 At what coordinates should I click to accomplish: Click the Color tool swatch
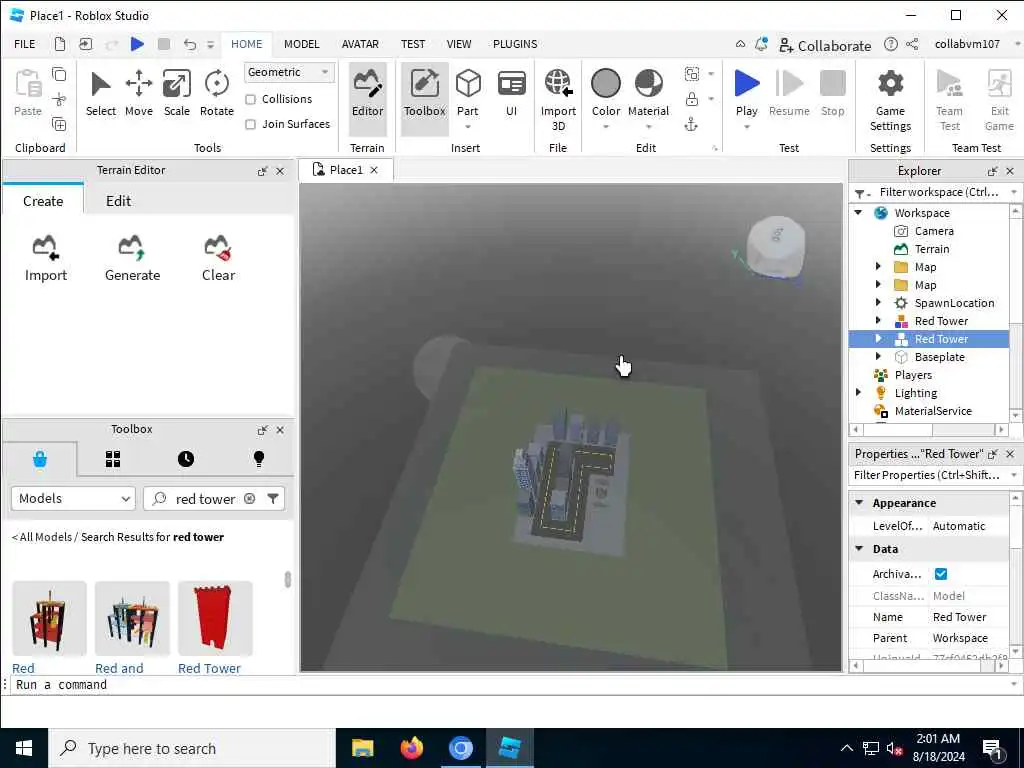point(605,84)
